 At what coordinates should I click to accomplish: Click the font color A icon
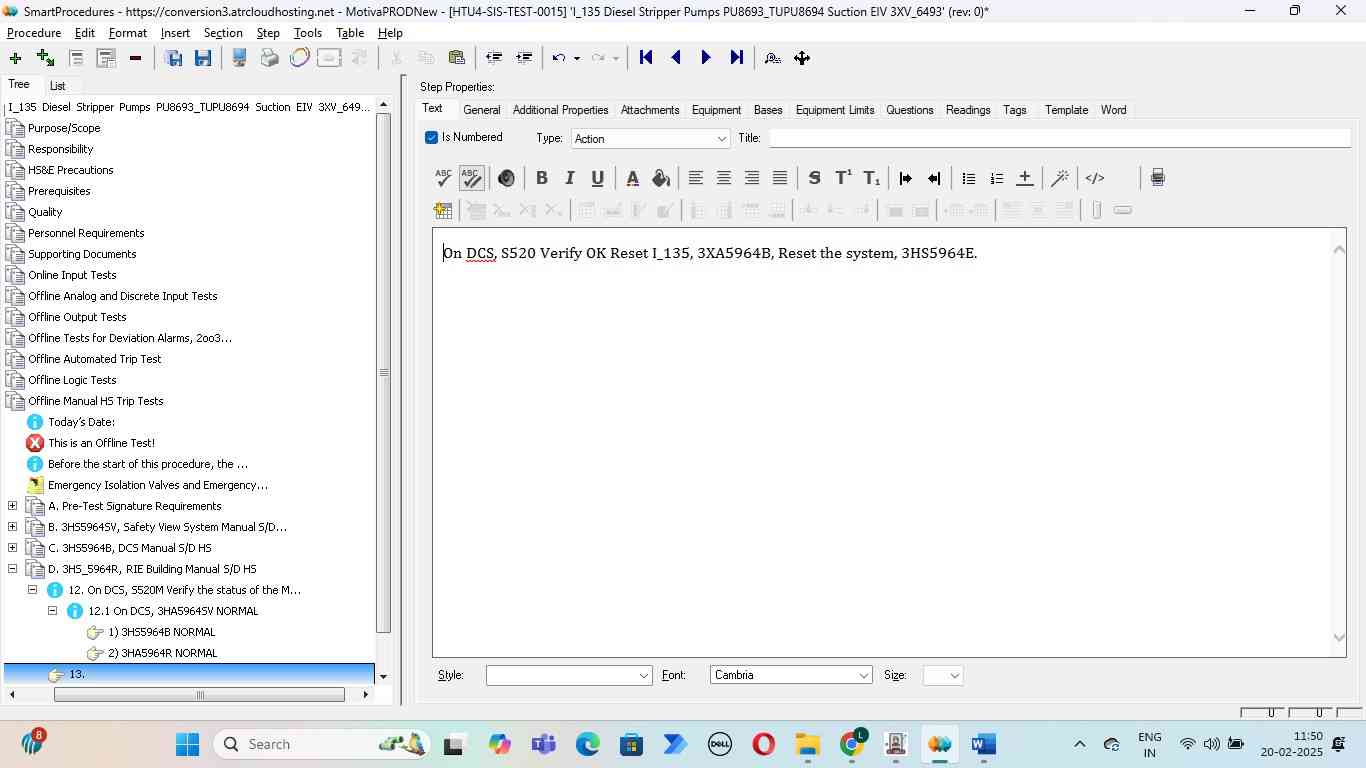point(632,178)
